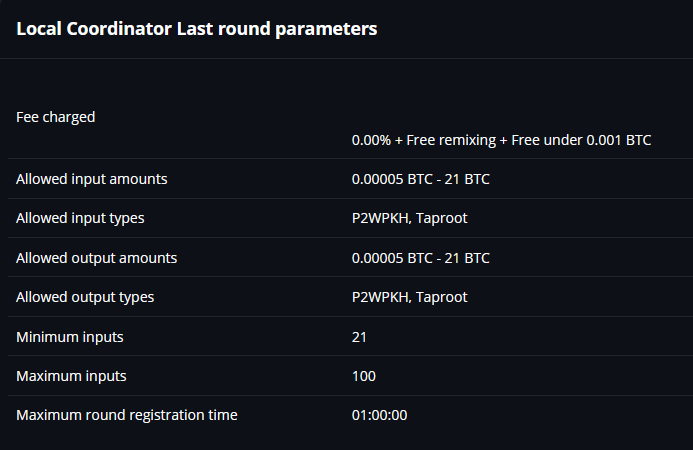Select the 'Fee charged' row label
The width and height of the screenshot is (693, 450).
coord(56,117)
